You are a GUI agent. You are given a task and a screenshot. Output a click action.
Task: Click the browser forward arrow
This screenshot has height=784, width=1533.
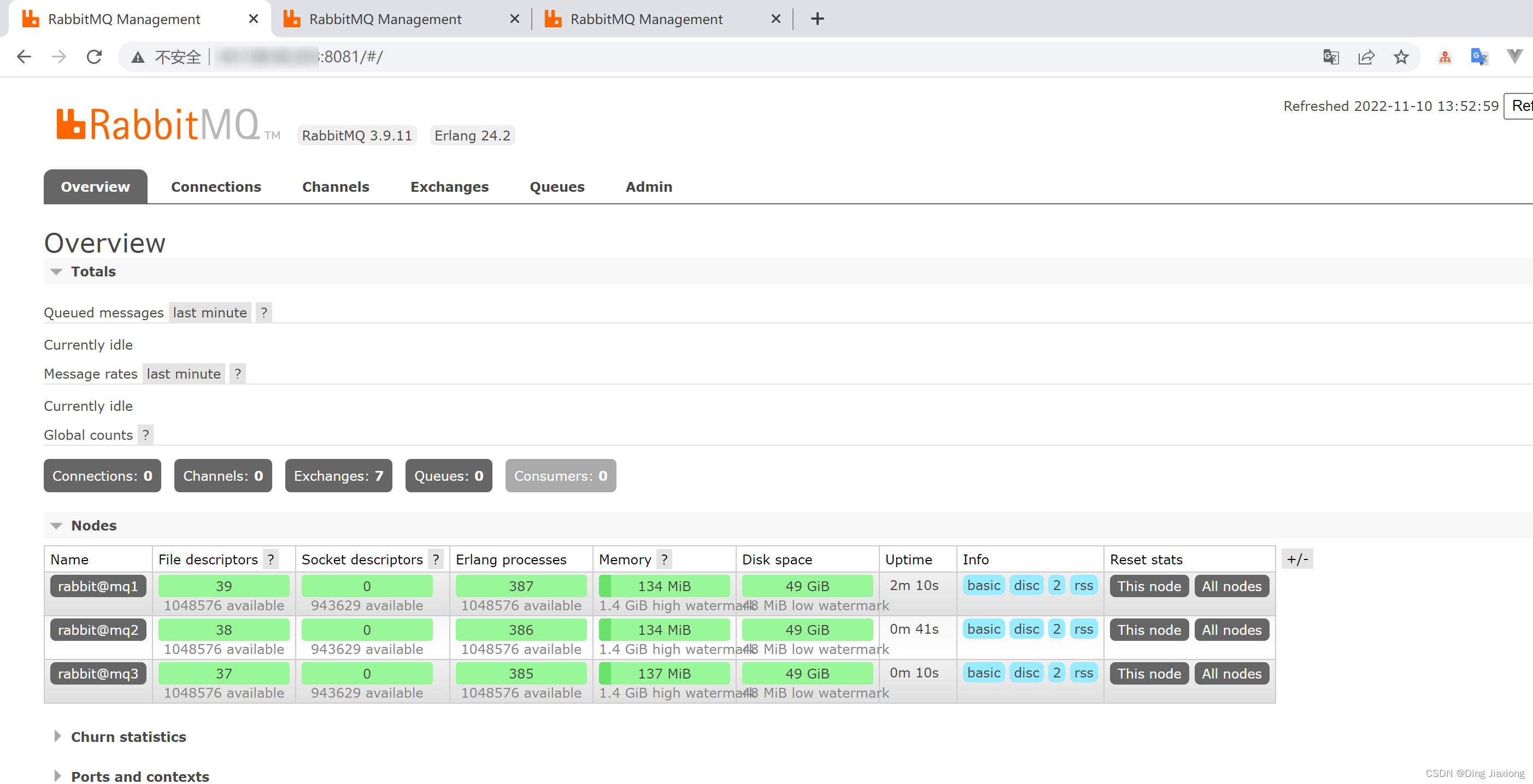(x=59, y=57)
